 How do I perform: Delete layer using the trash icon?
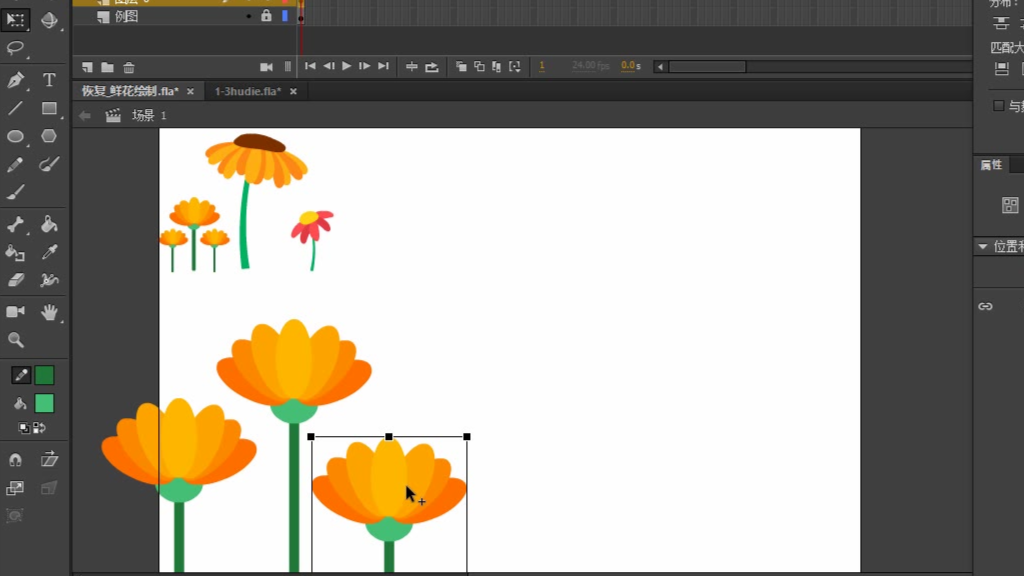[129, 67]
